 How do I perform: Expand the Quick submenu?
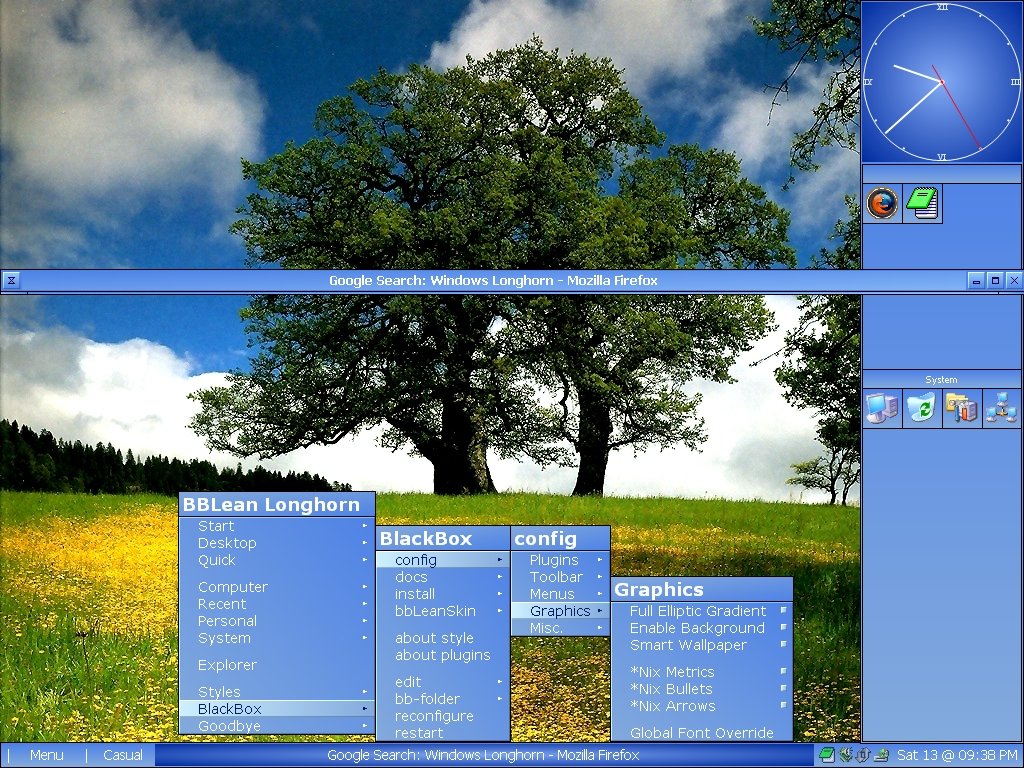coord(277,560)
